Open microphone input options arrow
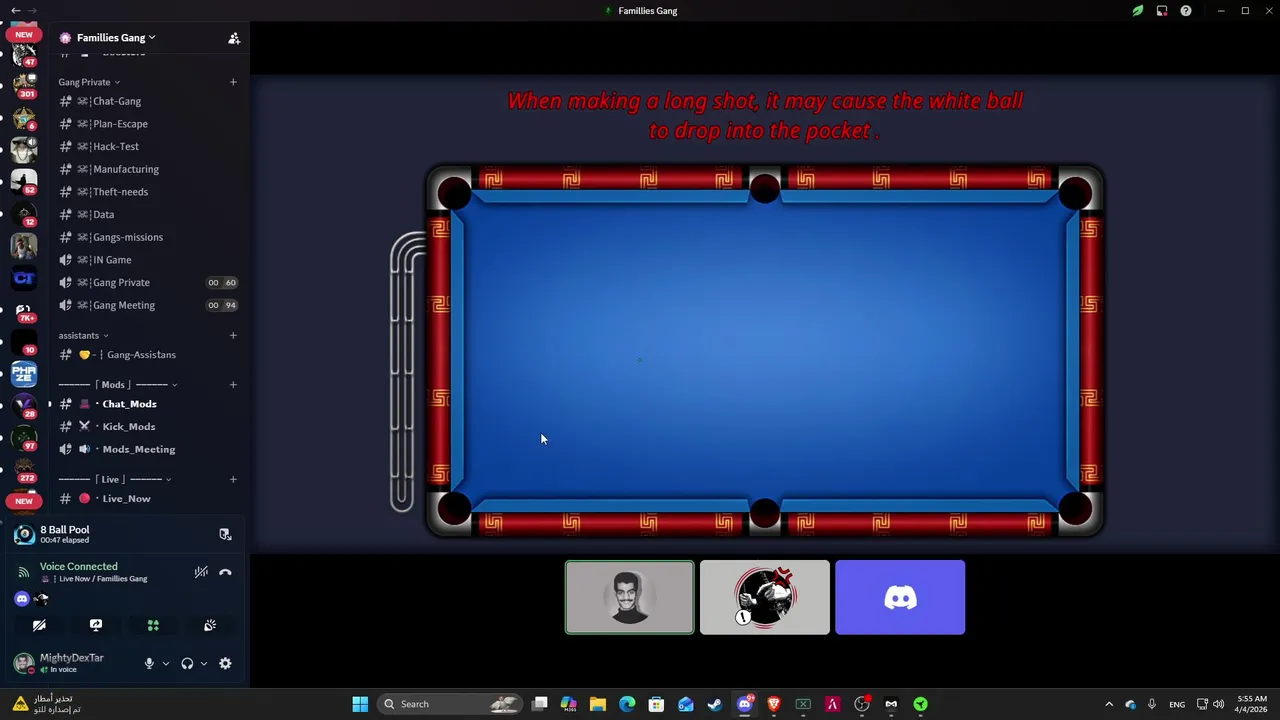Image resolution: width=1280 pixels, height=720 pixels. click(x=165, y=663)
